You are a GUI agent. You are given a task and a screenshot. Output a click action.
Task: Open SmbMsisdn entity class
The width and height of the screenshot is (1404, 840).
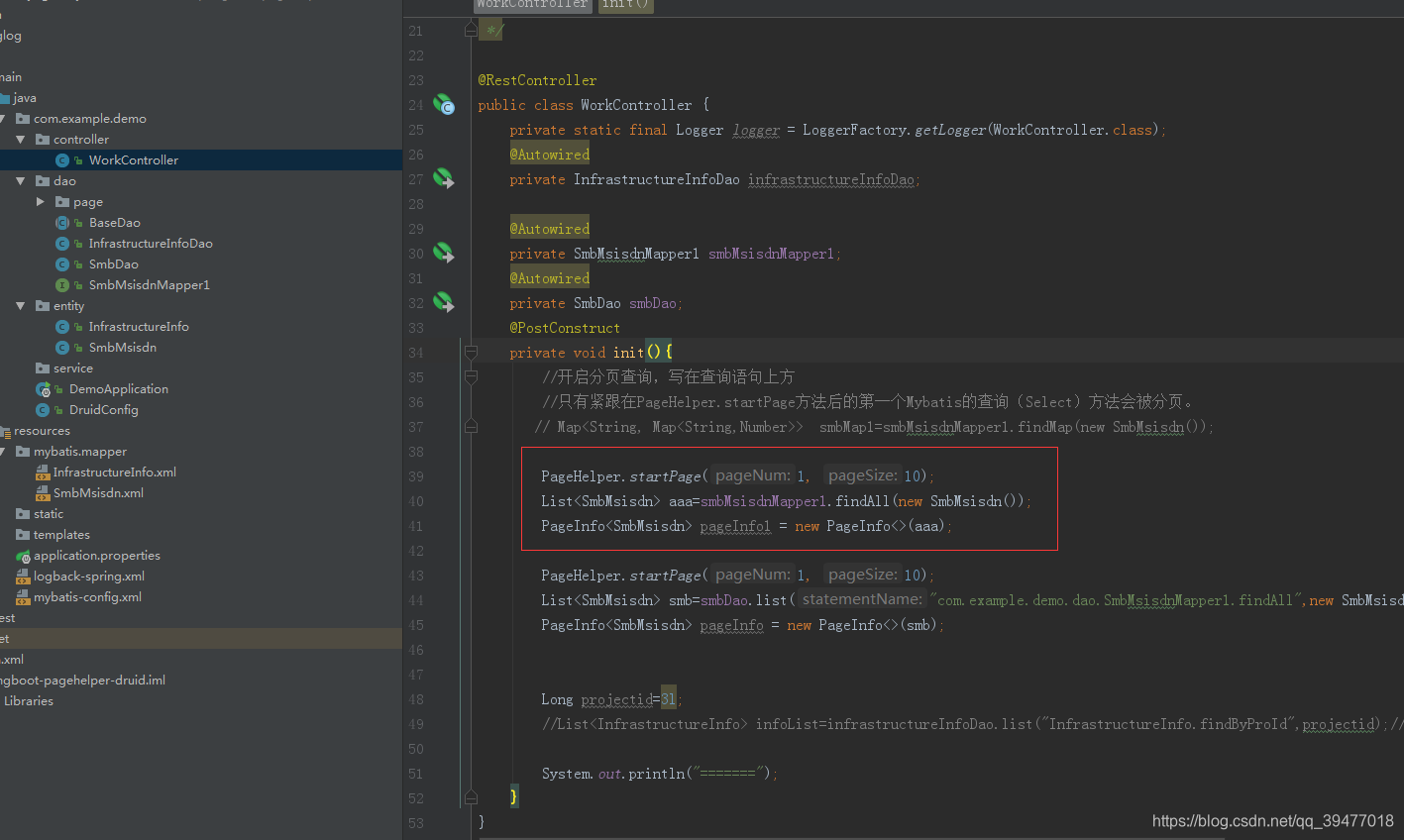coord(122,348)
